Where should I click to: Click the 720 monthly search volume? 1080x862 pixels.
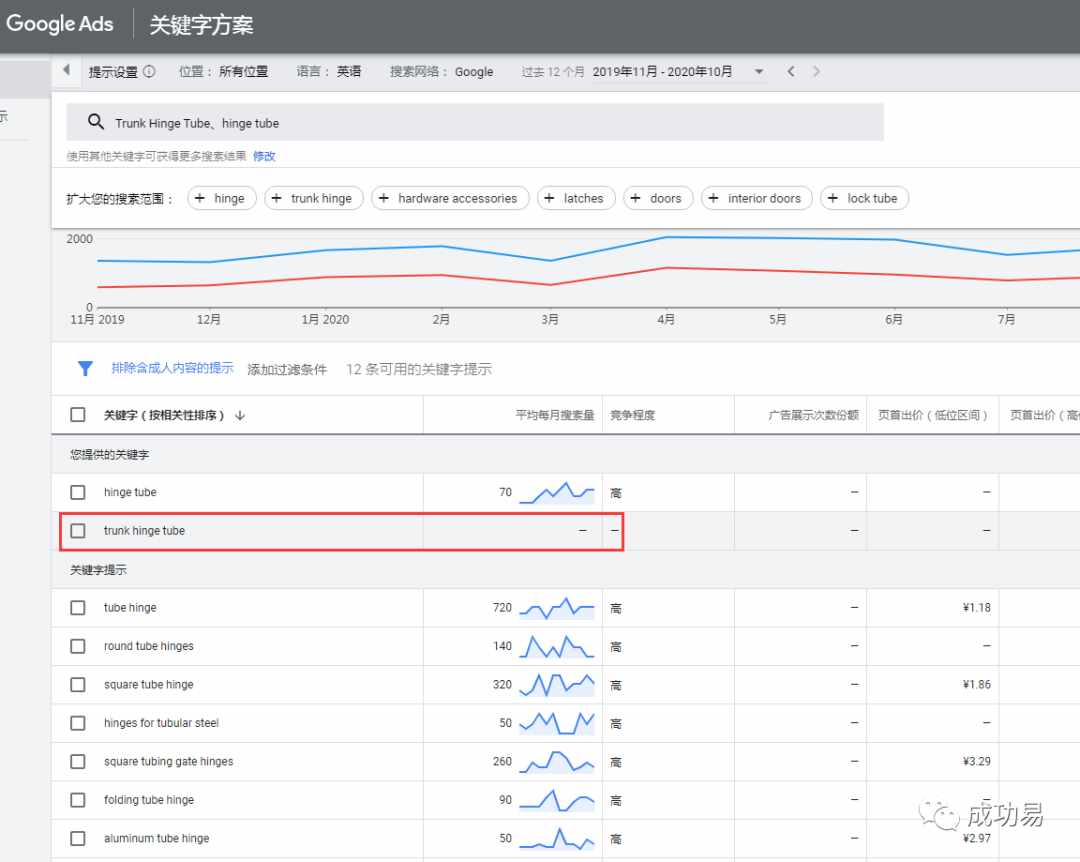point(502,608)
